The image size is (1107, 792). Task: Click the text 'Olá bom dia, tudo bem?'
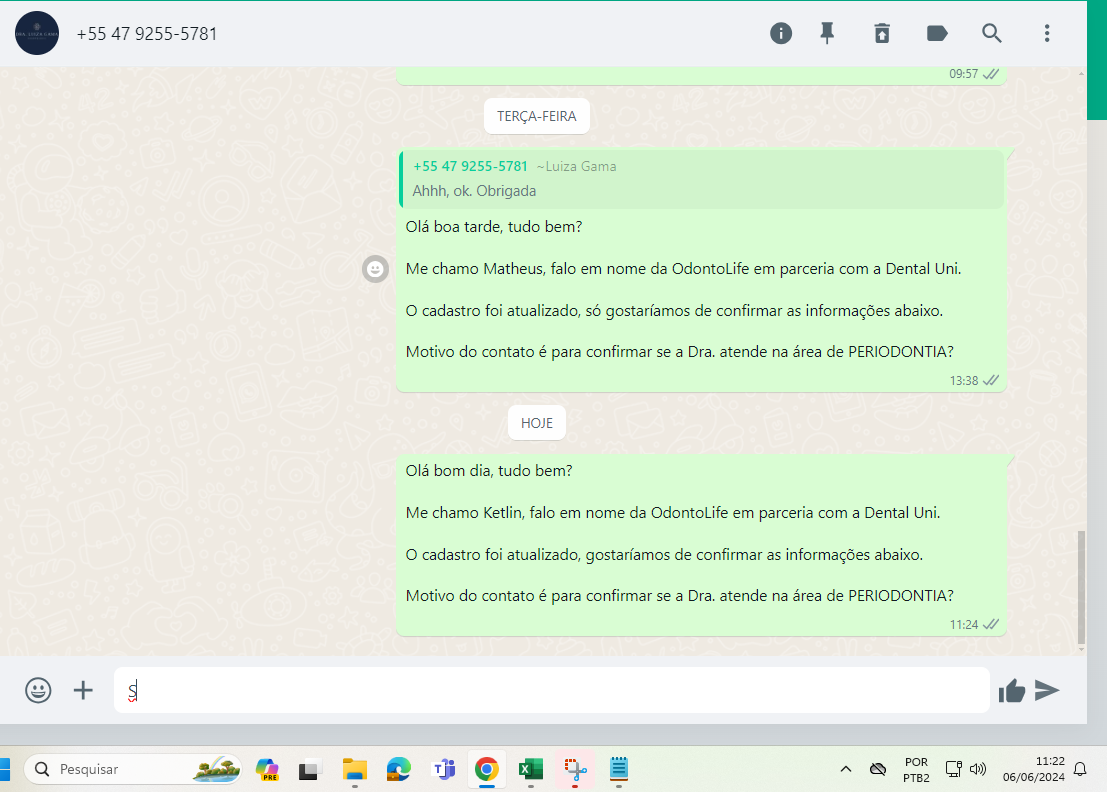489,471
